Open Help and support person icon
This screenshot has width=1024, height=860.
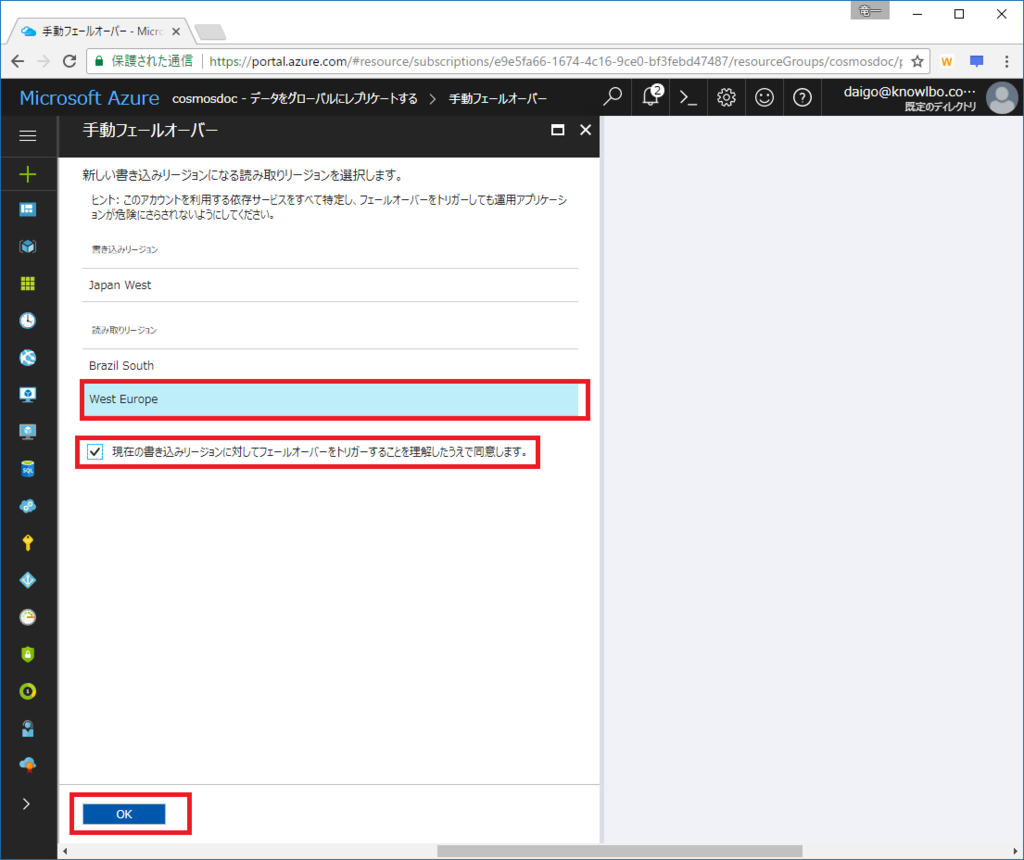point(27,728)
